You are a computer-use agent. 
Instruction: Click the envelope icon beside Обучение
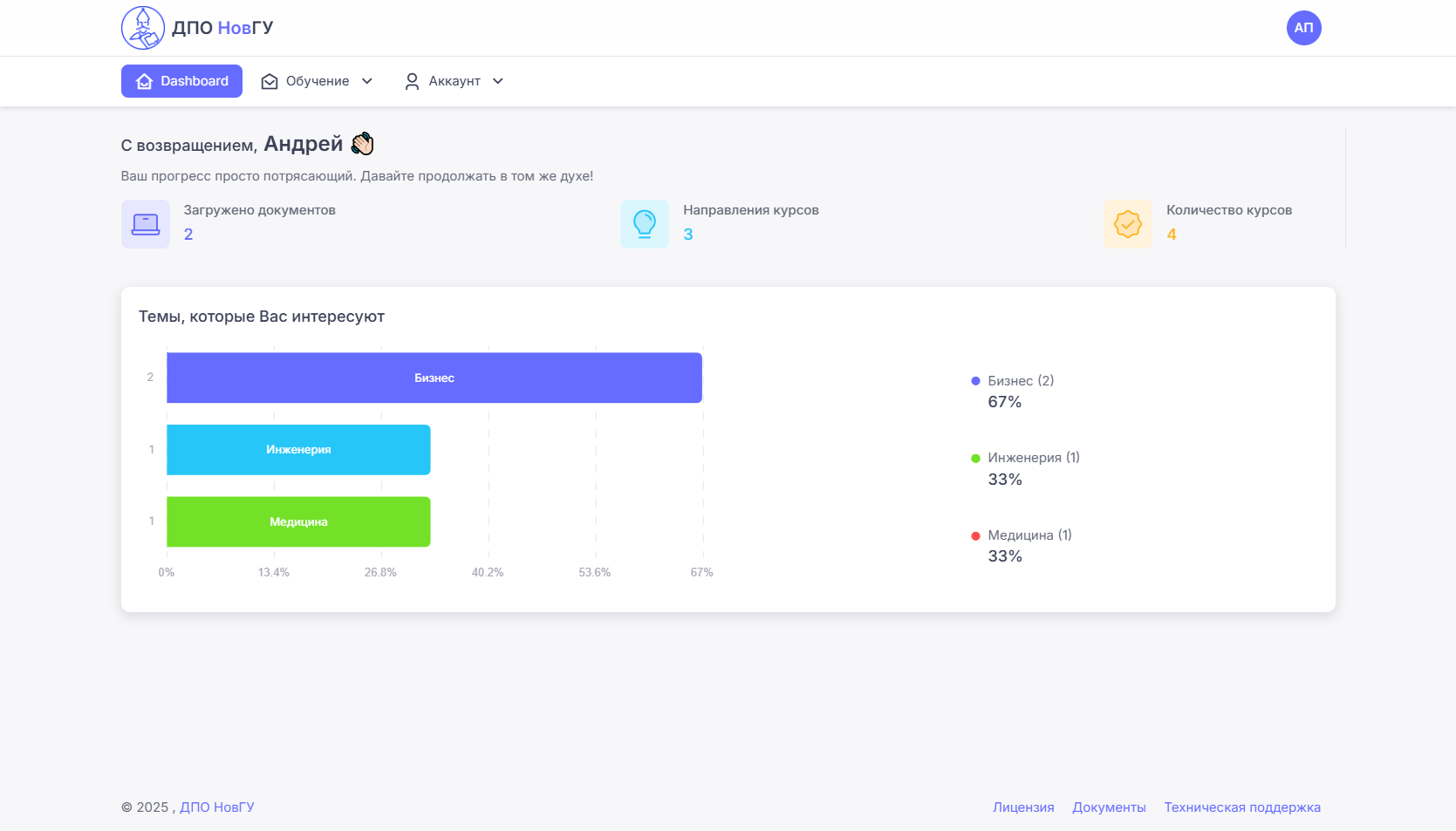pyautogui.click(x=270, y=81)
